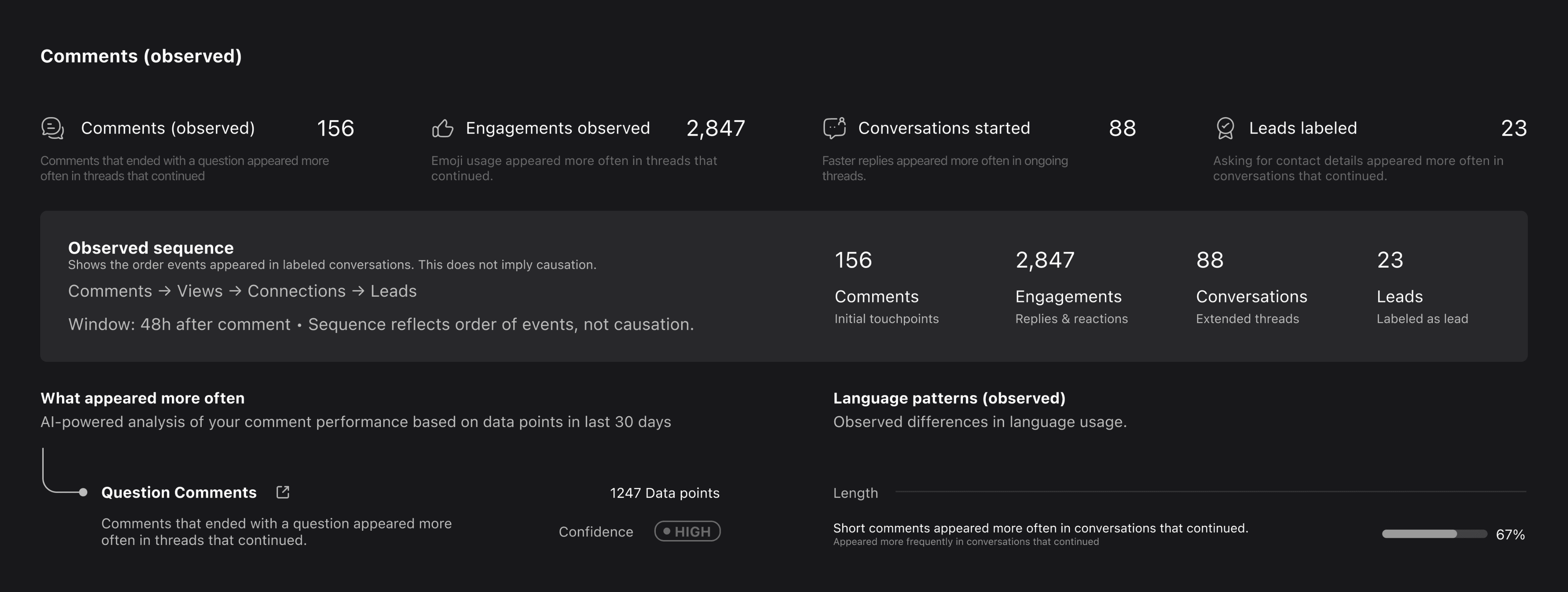Click the Window: 48h after comment text
1568x592 pixels.
pos(180,324)
